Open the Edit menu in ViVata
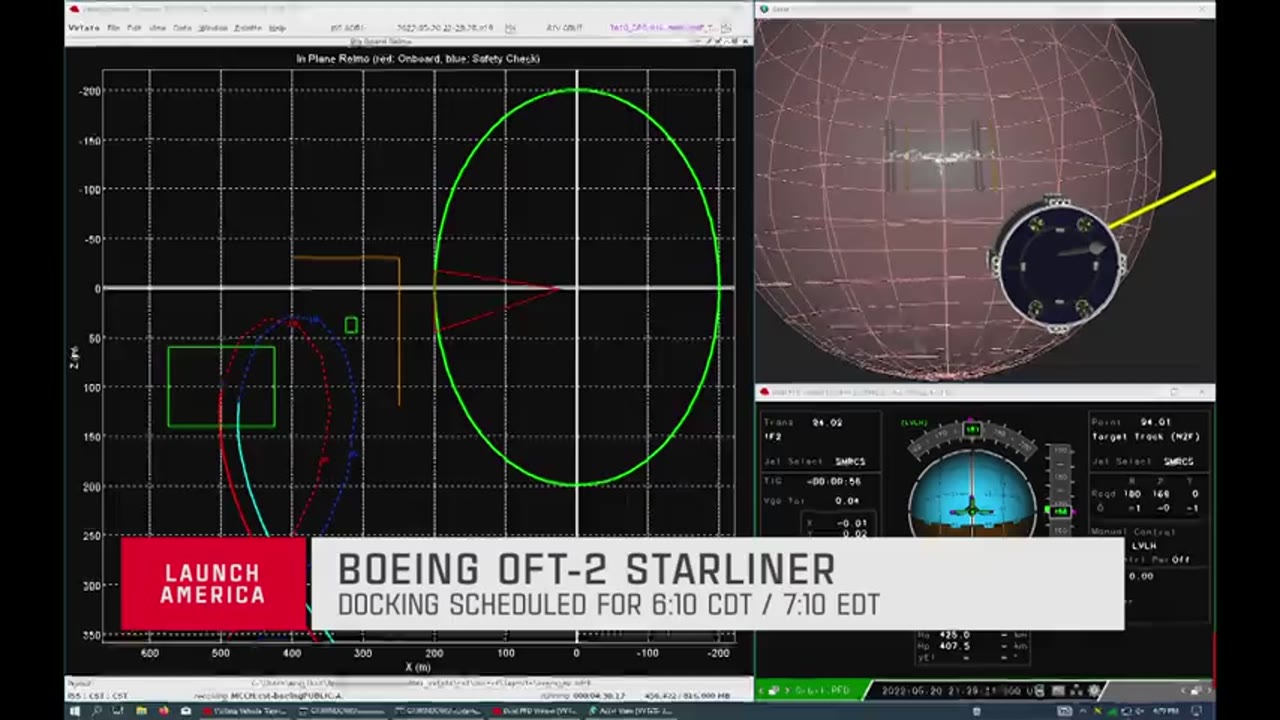This screenshot has height=720, width=1280. [x=134, y=28]
